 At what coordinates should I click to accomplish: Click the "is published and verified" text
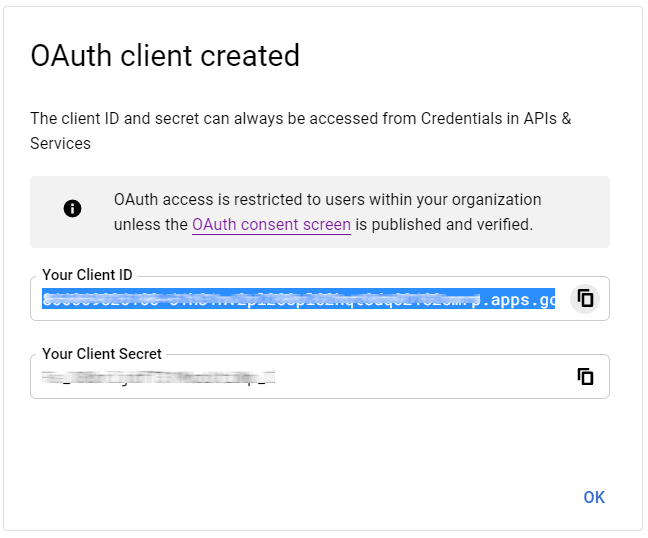pos(444,225)
